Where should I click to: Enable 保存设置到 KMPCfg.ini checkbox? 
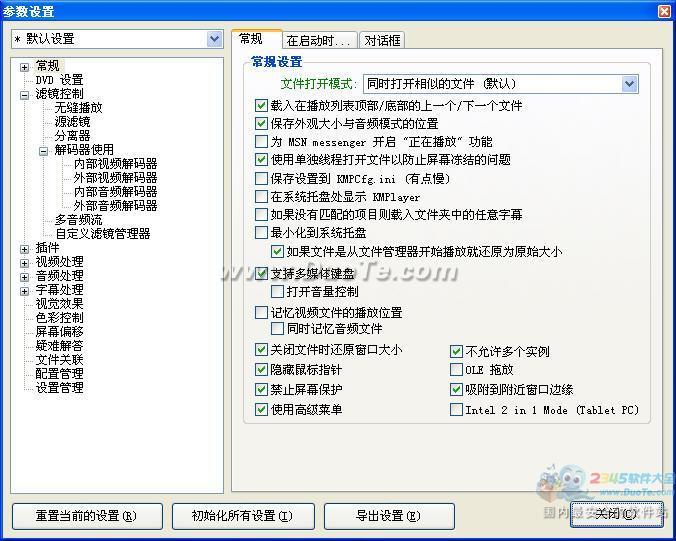pyautogui.click(x=261, y=178)
